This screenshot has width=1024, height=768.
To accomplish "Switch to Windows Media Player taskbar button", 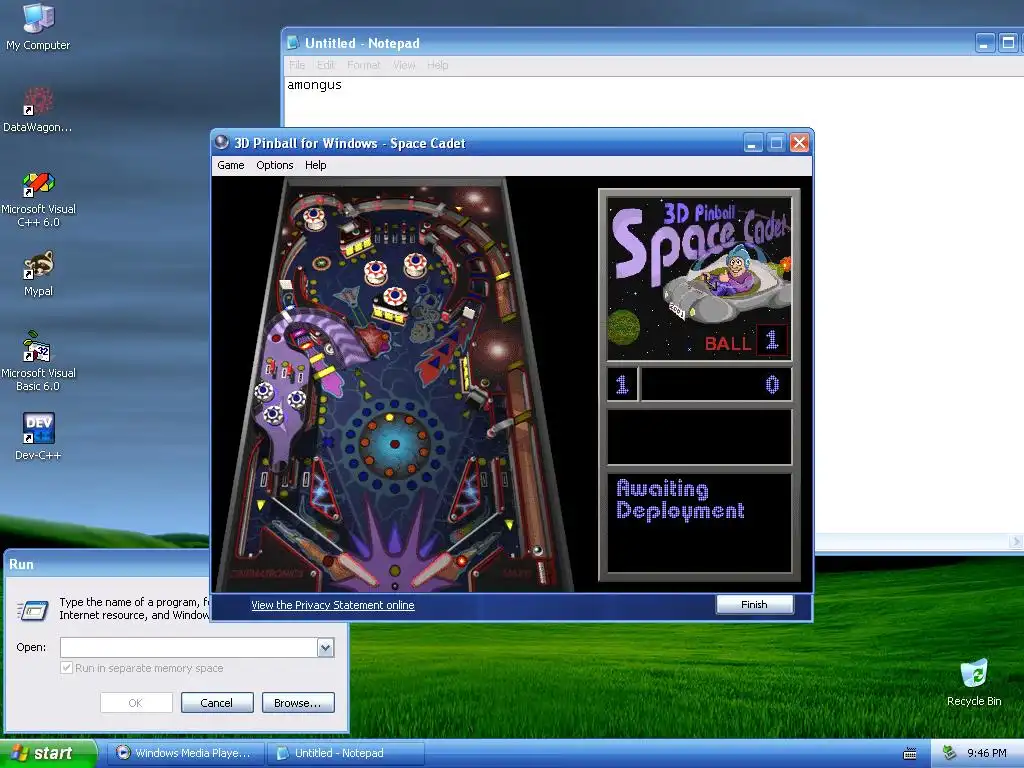I will coord(185,753).
